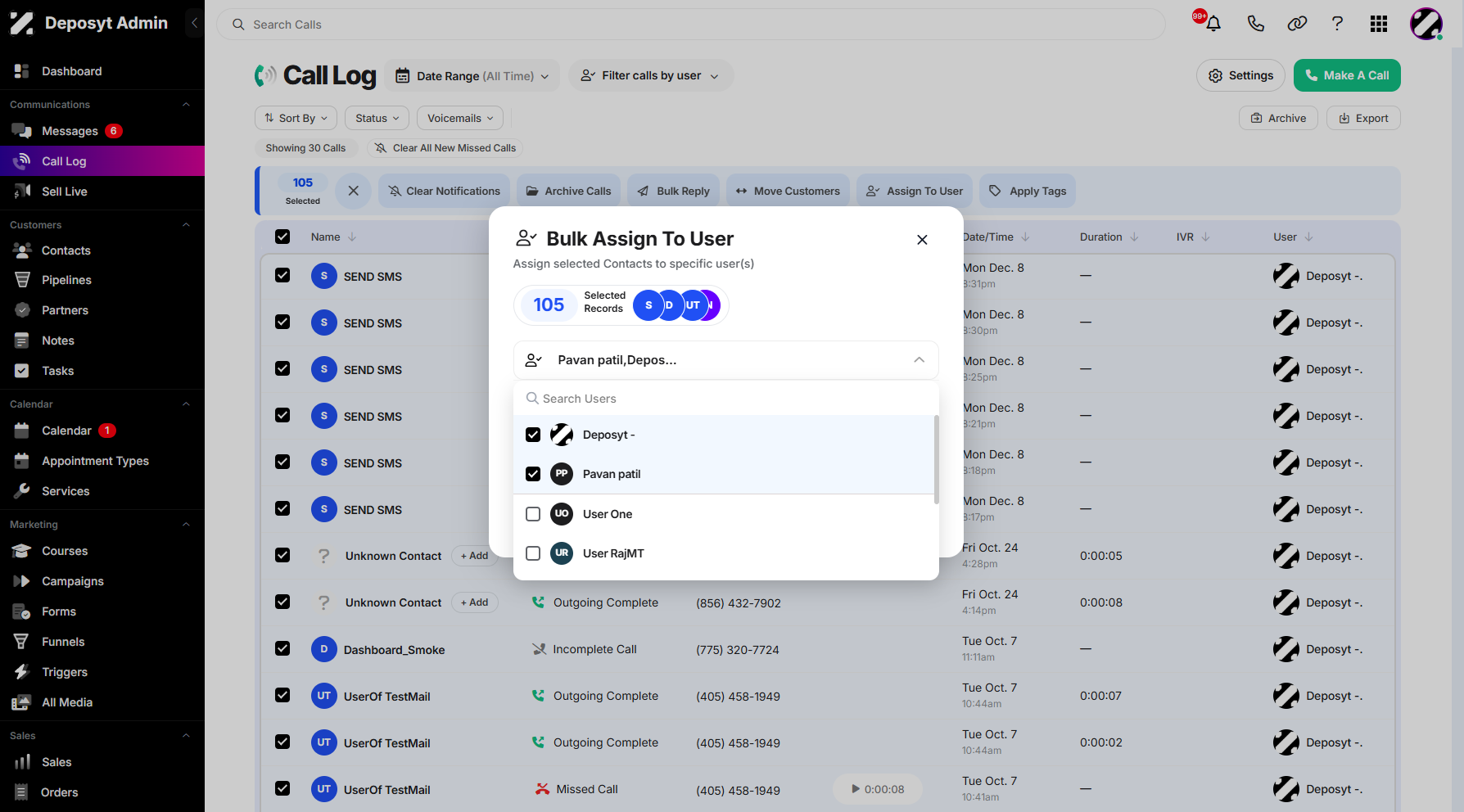Collapse the Pavan patil,Depos... user selector
Screen dimensions: 1464x812
coord(726,360)
